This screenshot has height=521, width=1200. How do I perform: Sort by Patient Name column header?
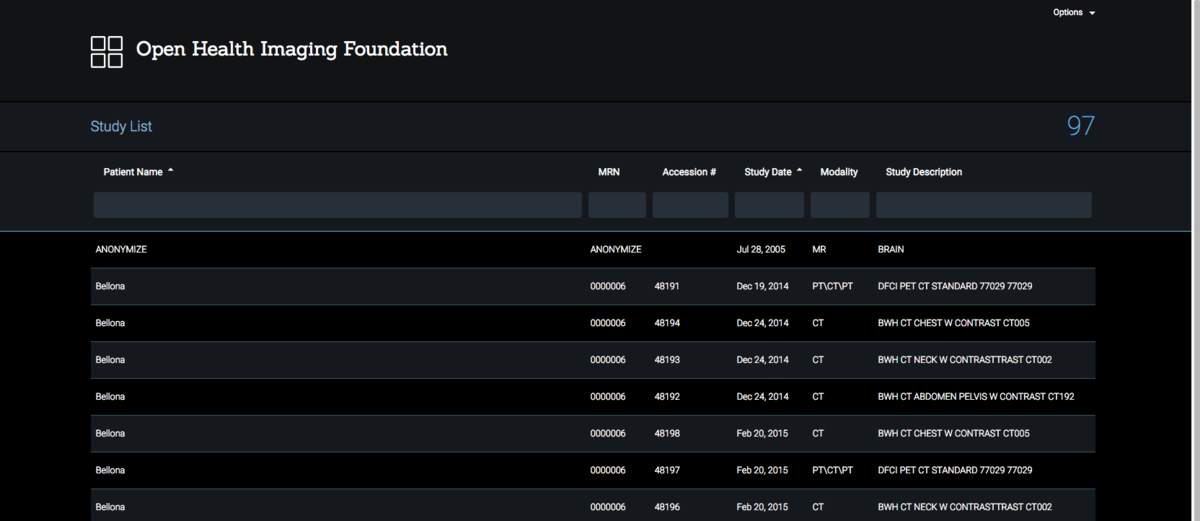point(133,172)
